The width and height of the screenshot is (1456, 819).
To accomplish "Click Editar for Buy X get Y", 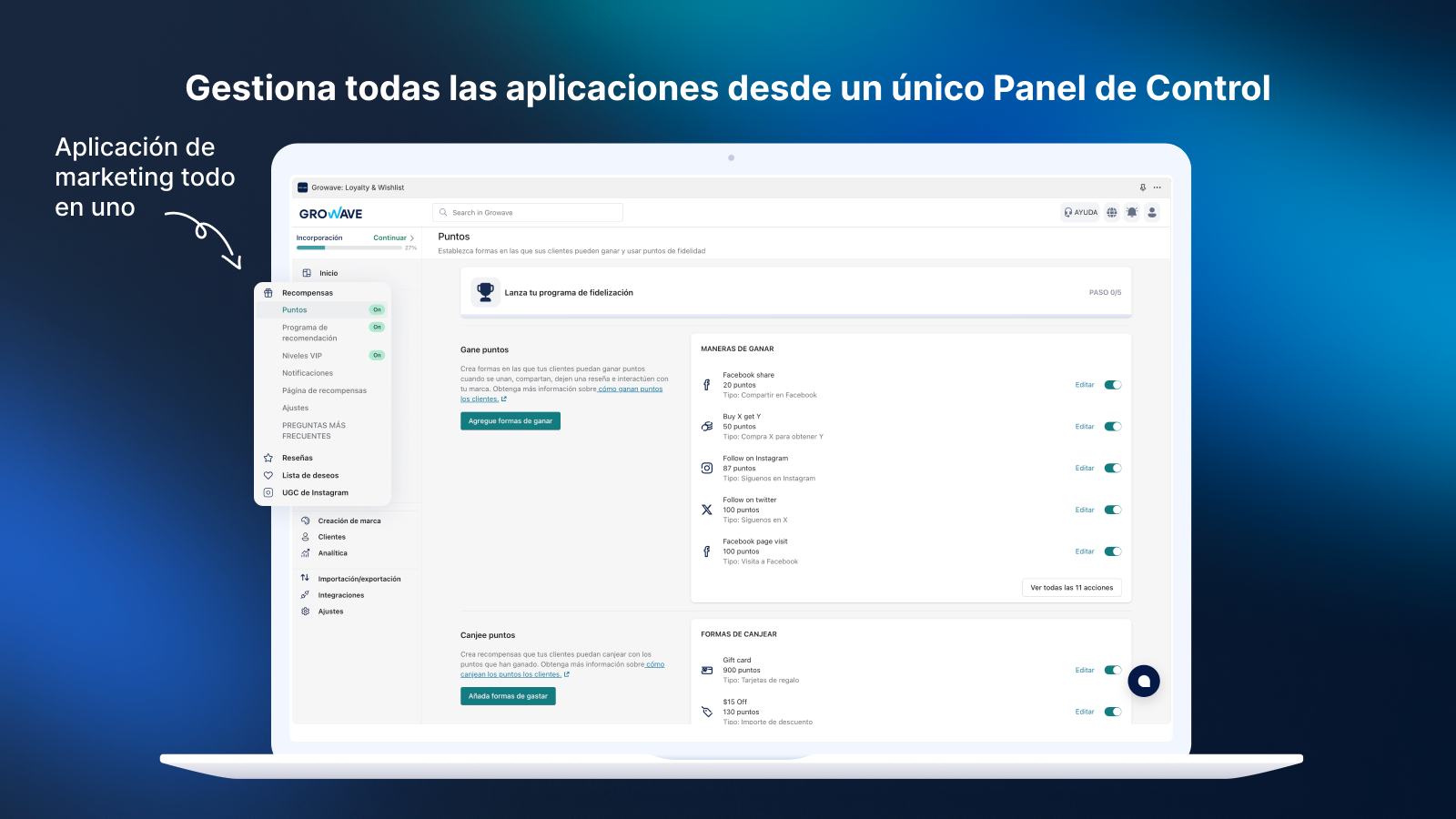I will coord(1085,427).
